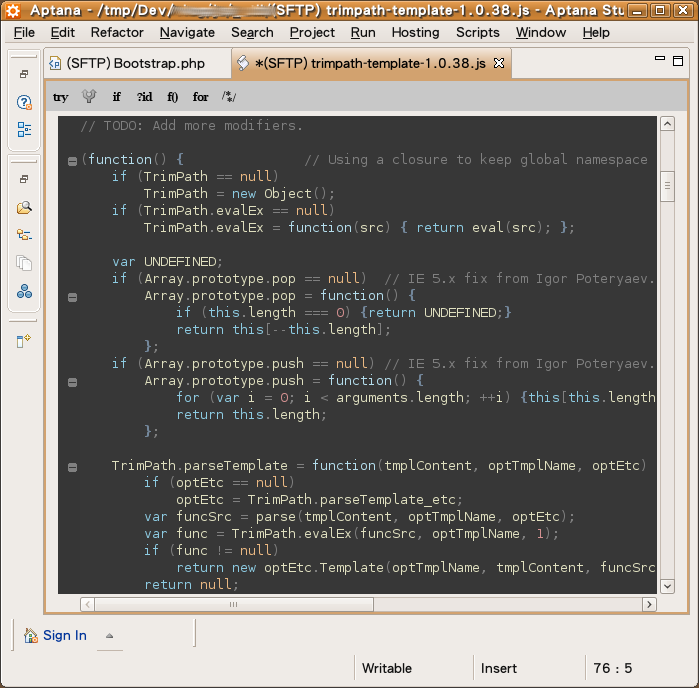699x688 pixels.
Task: Click the '?id' snippet toolbar icon
Action: pyautogui.click(x=144, y=96)
